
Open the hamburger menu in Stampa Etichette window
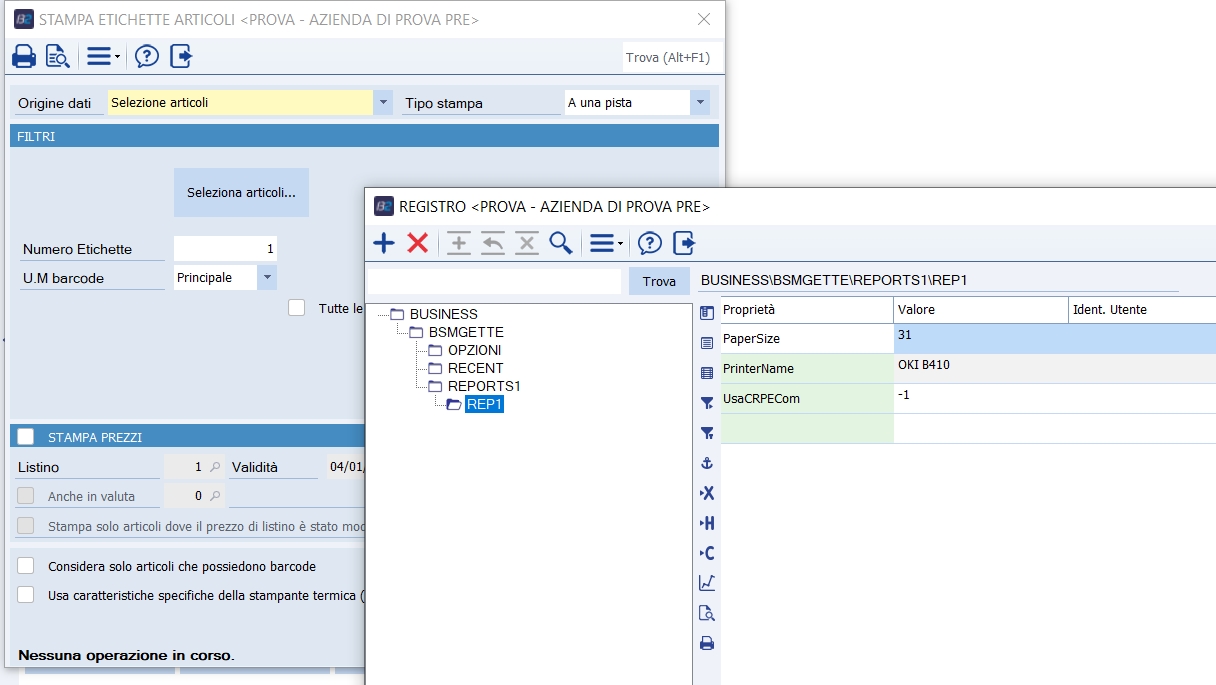[102, 57]
